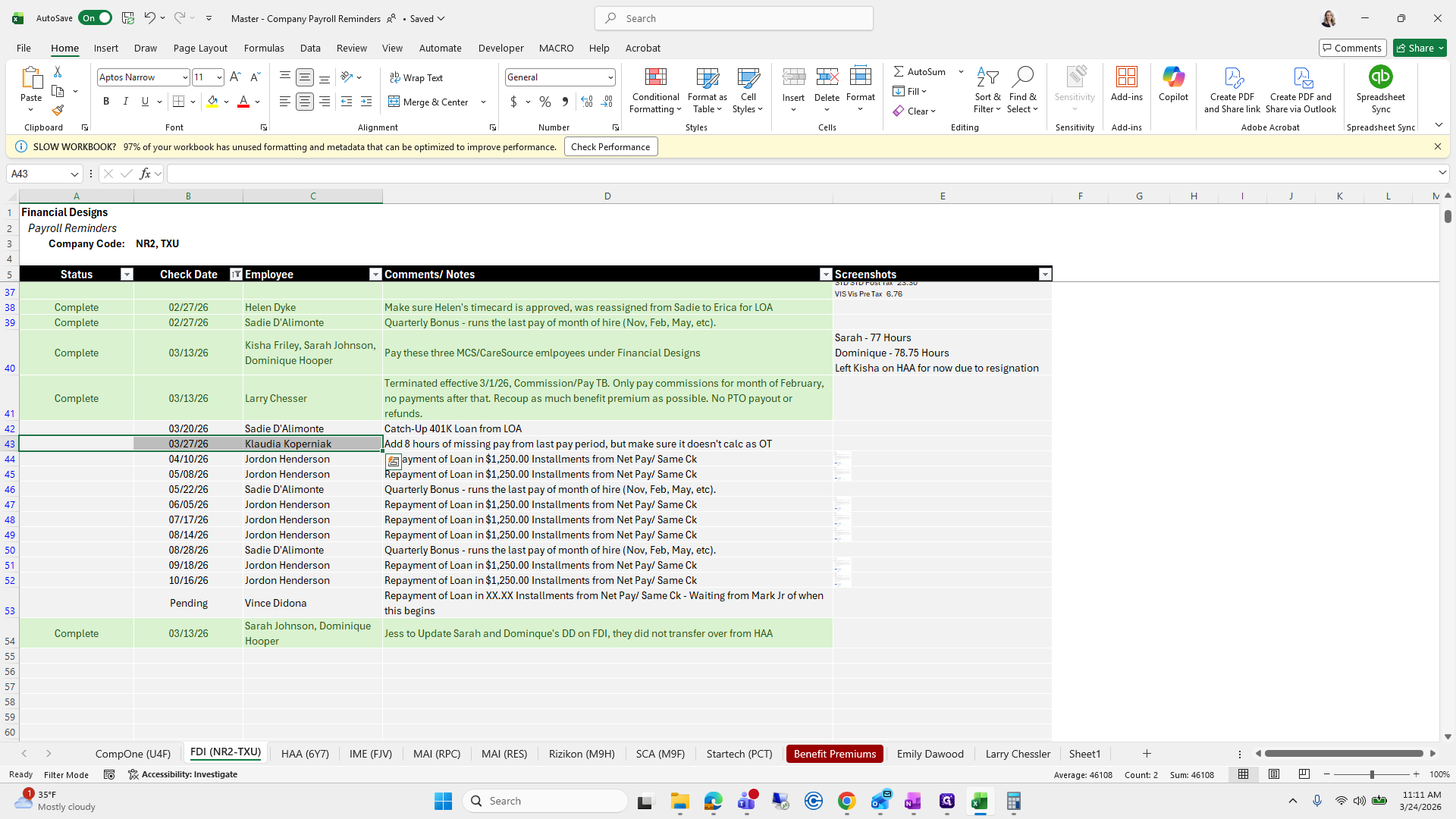The image size is (1456, 819).
Task: Open the General number format dropdown
Action: (610, 77)
